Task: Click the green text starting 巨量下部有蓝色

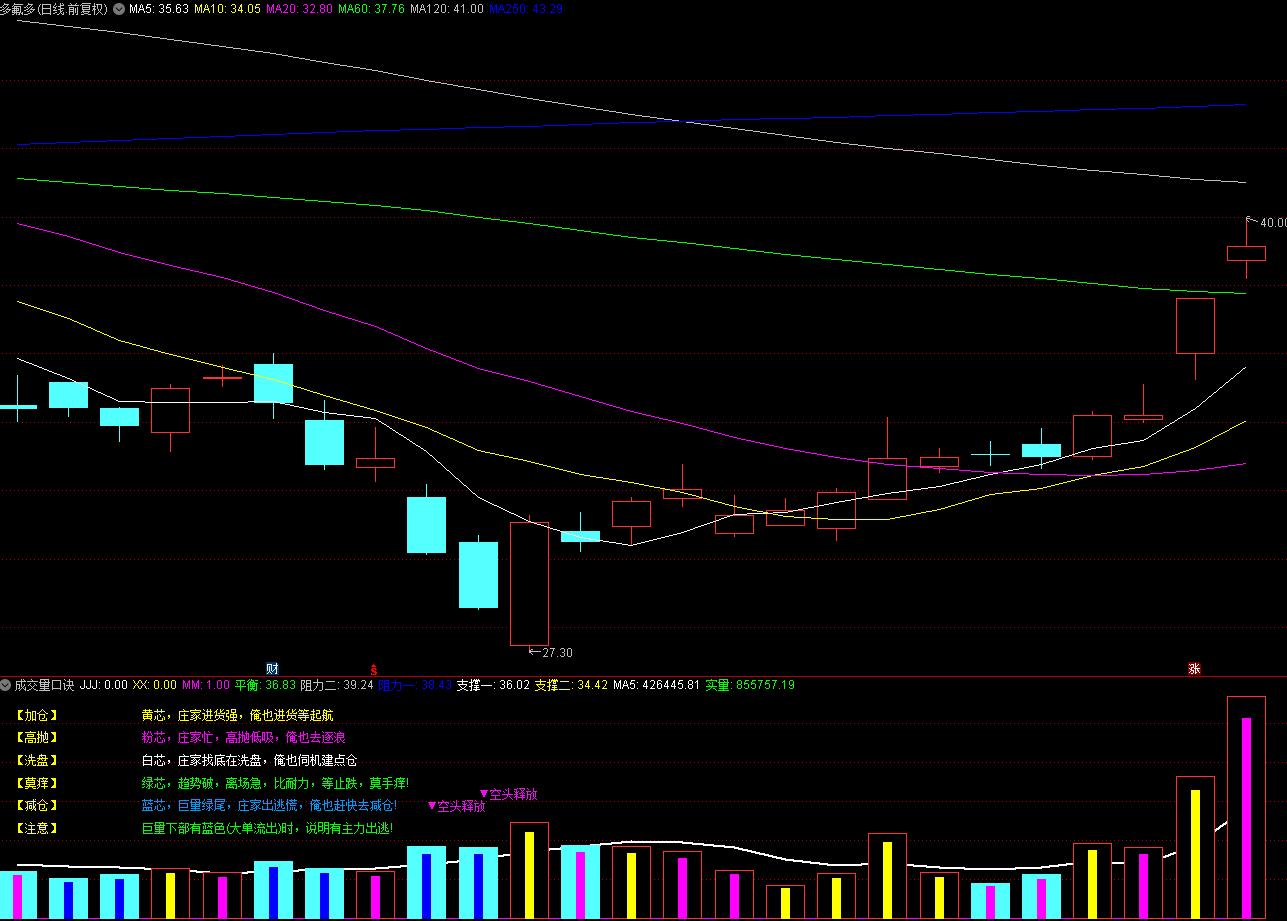Action: point(267,828)
